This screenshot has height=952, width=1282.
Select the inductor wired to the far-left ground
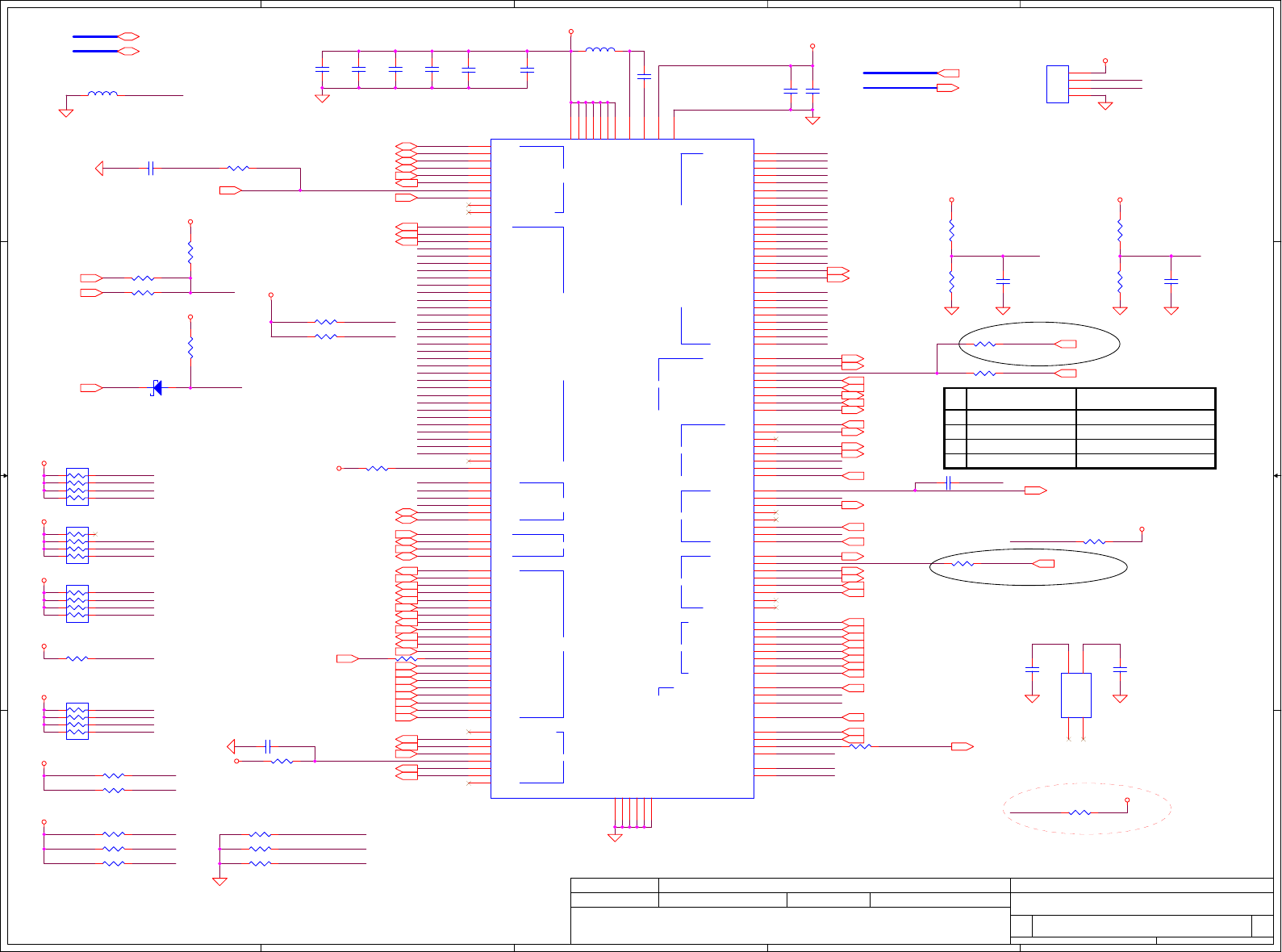[102, 94]
